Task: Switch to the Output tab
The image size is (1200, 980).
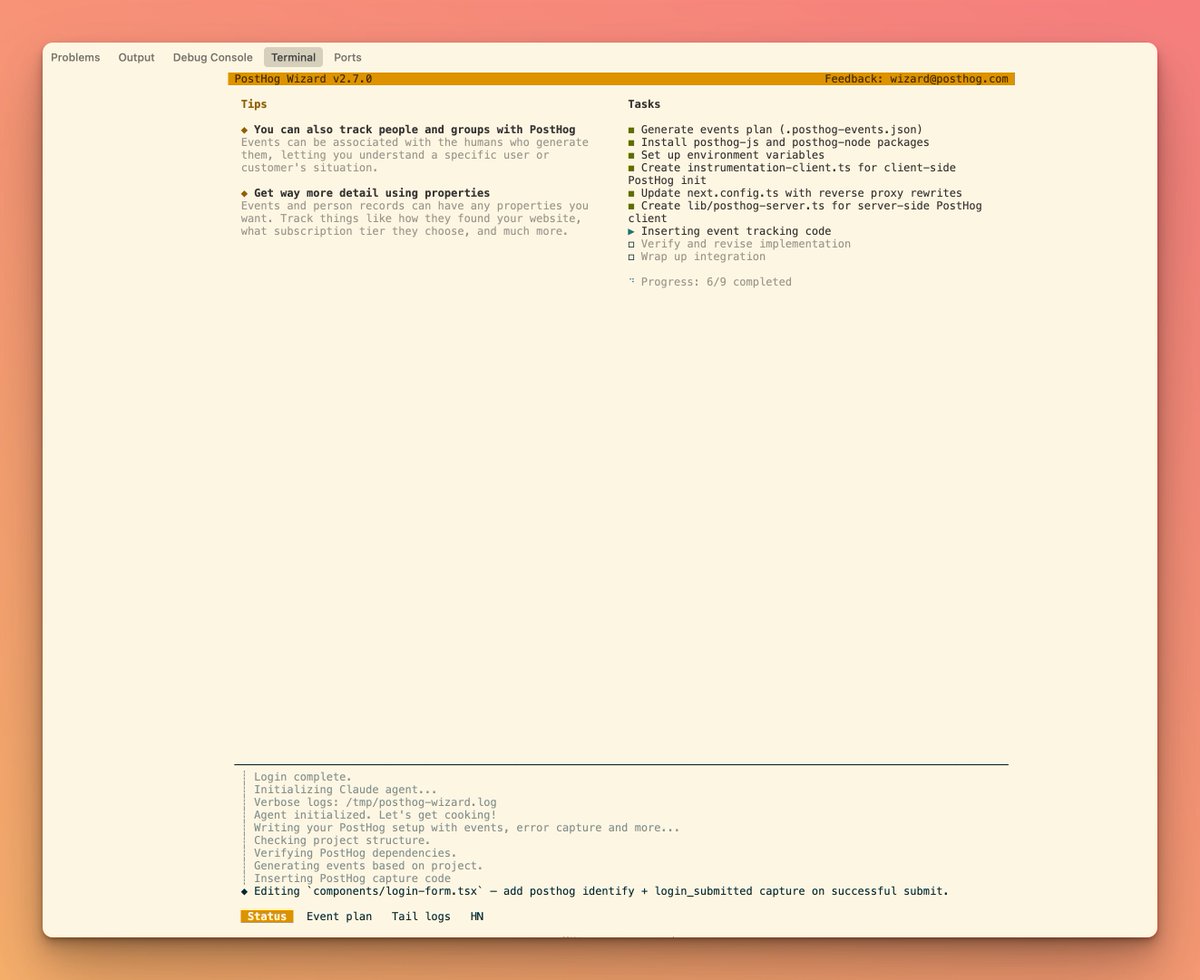Action: click(136, 57)
